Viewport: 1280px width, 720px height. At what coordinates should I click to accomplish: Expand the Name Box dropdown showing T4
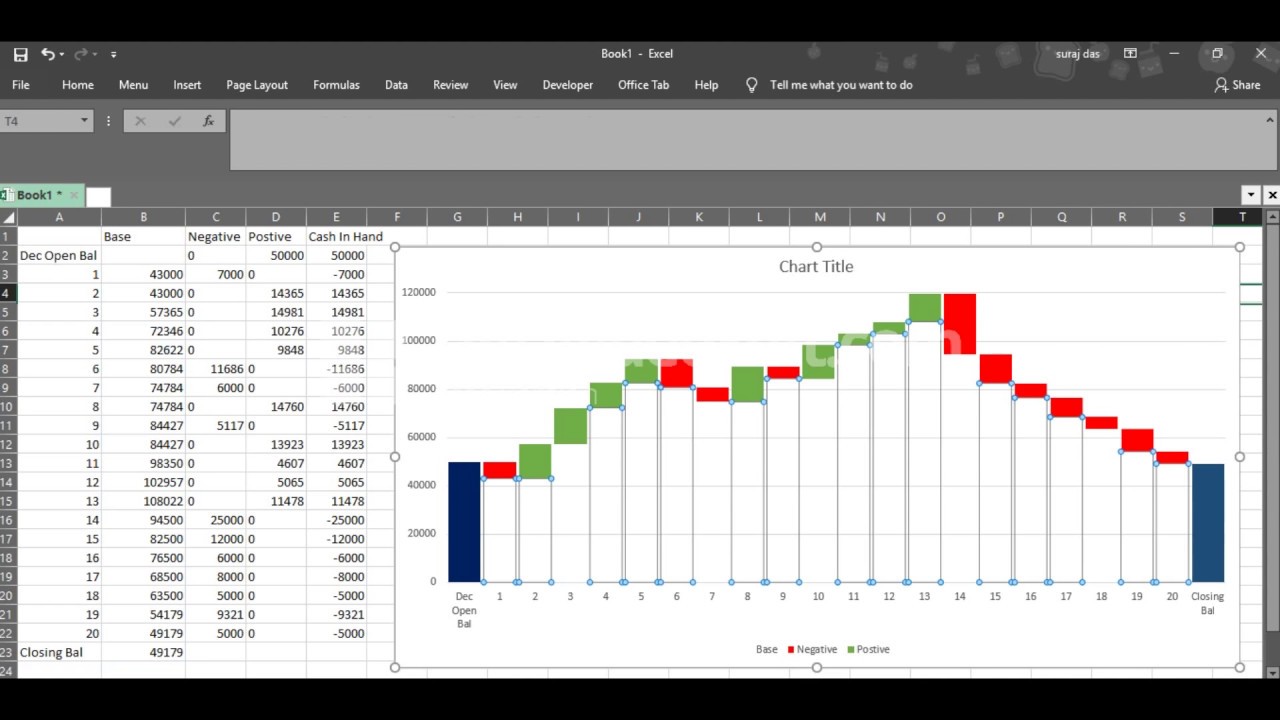point(84,121)
